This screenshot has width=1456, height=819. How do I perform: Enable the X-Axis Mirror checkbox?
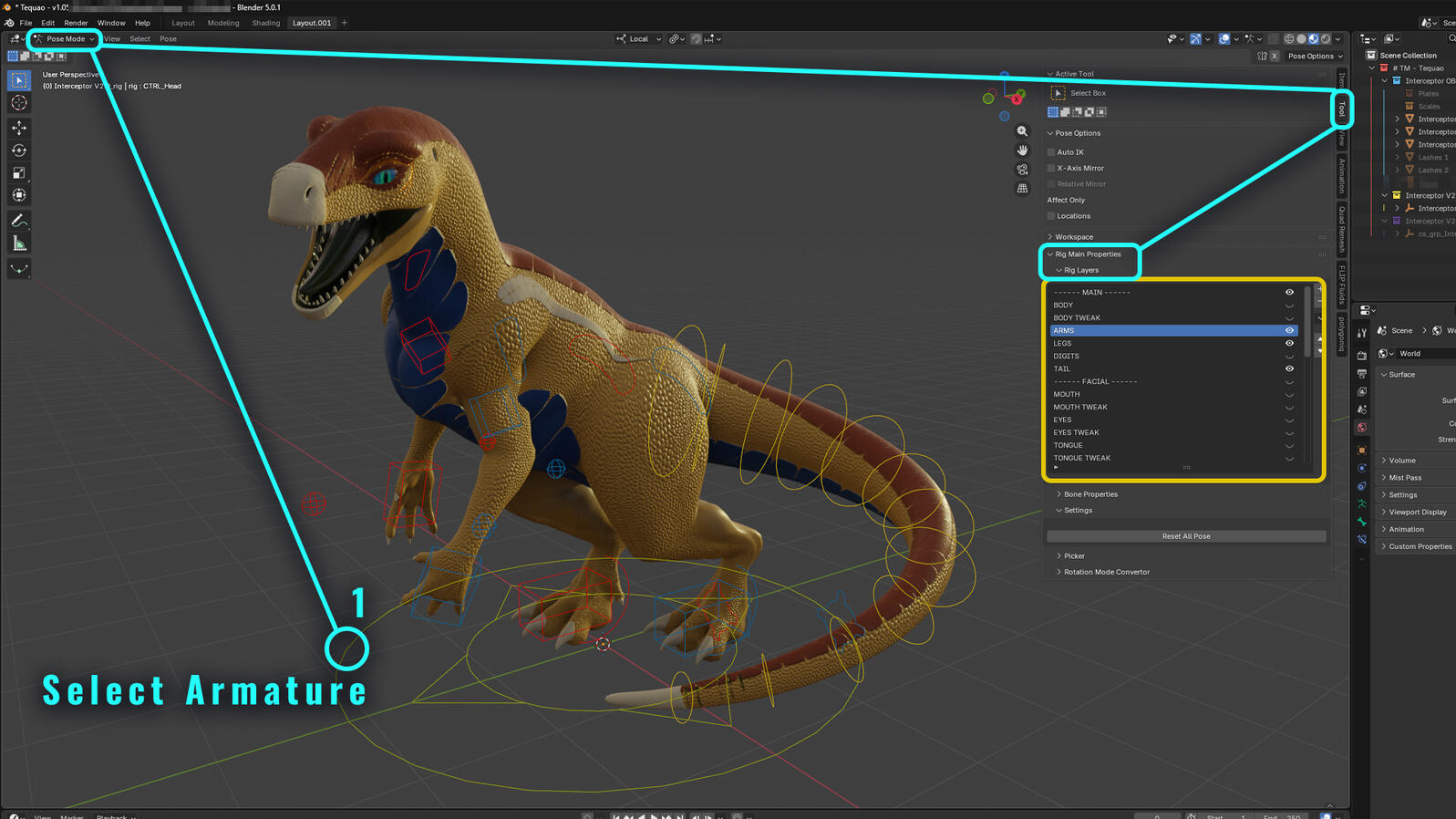coord(1051,169)
